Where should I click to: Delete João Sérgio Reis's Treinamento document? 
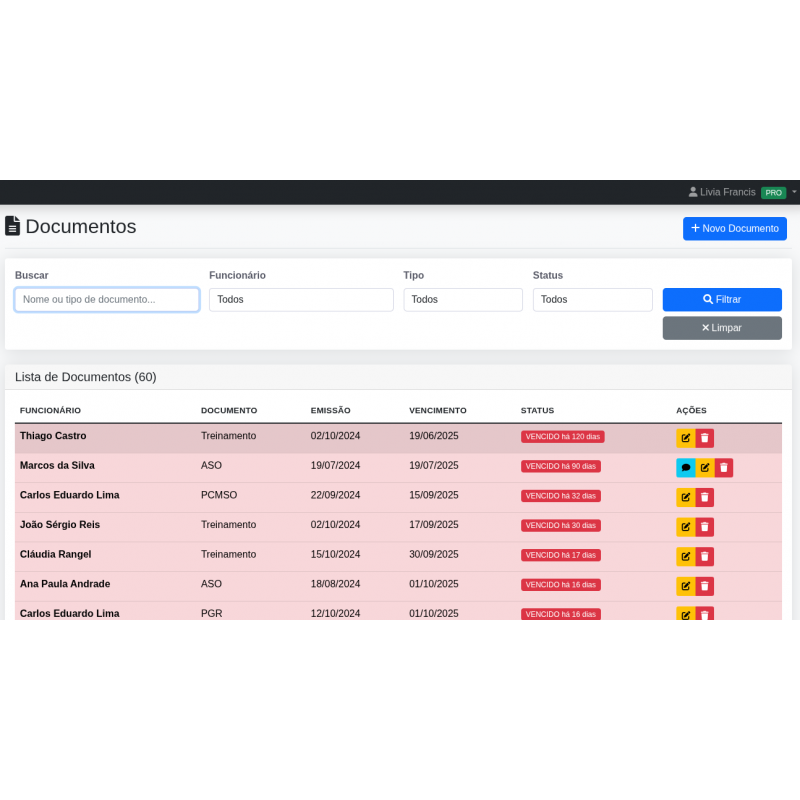pos(705,527)
